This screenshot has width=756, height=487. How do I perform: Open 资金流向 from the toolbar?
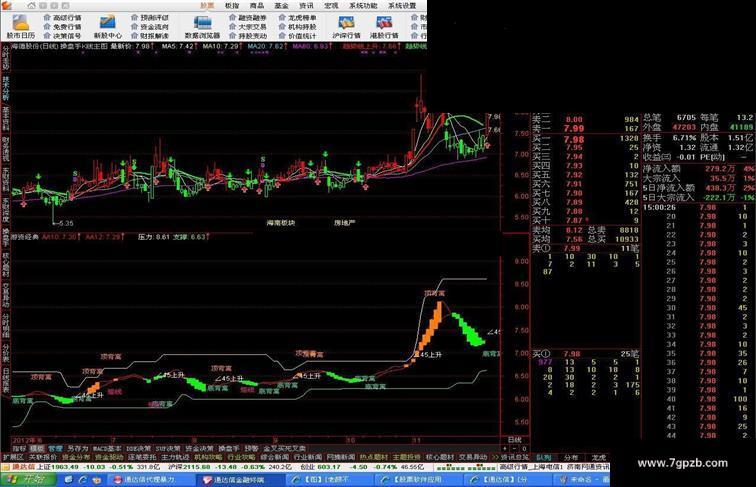pos(150,27)
